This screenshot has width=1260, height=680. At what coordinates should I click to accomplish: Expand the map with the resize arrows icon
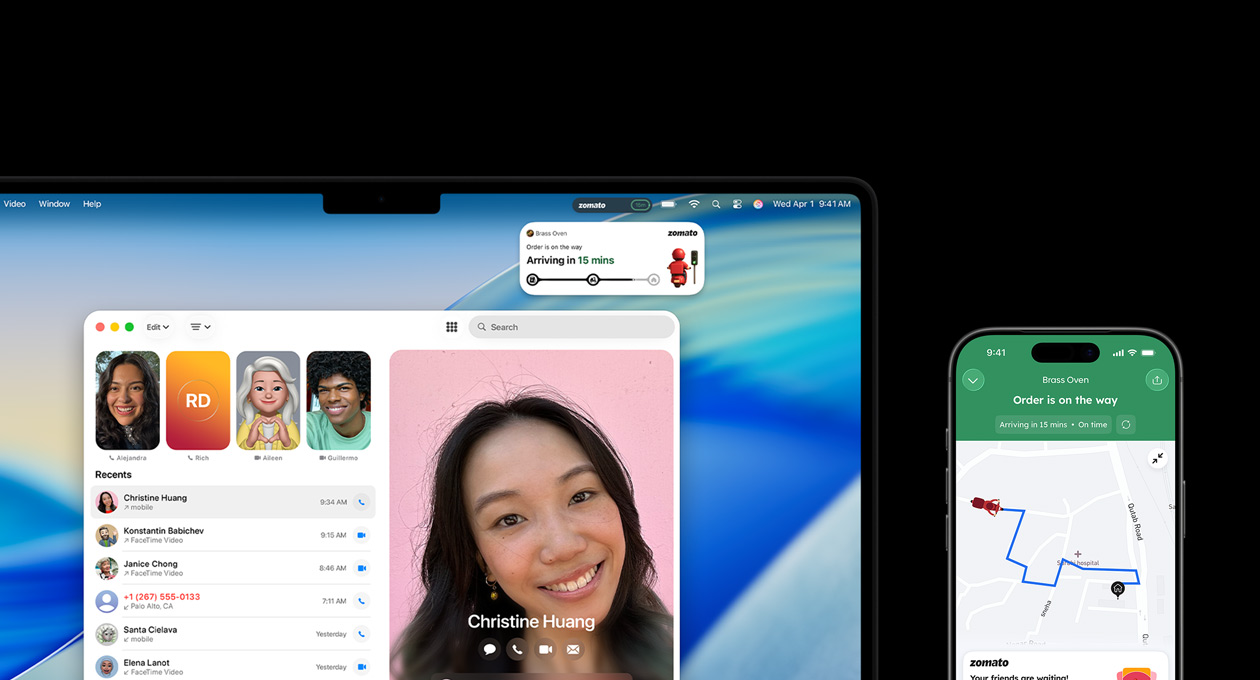click(1158, 458)
